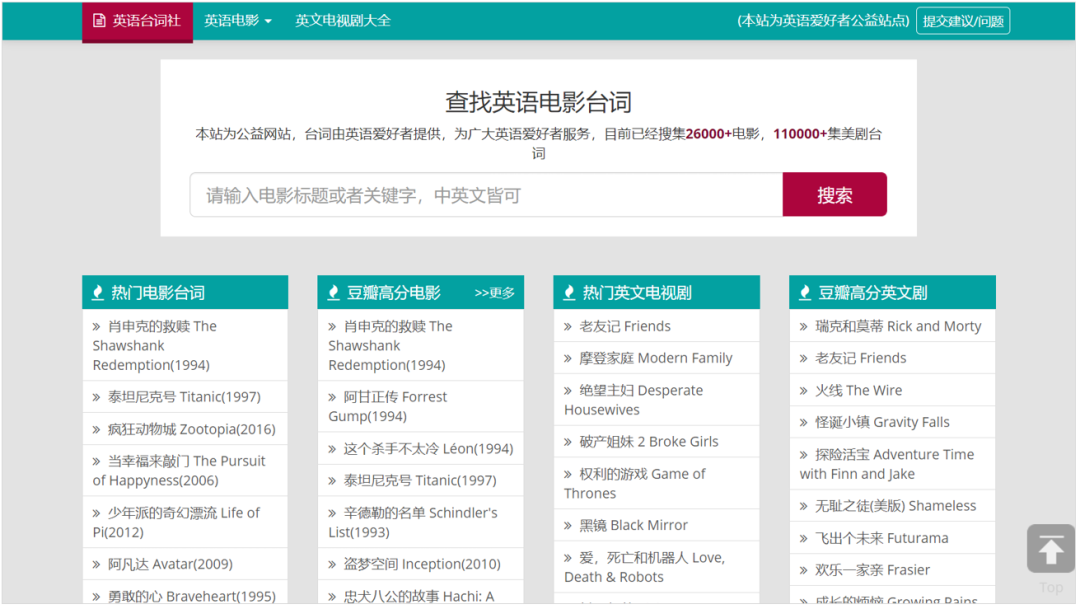Image resolution: width=1080 pixels, height=609 pixels.
Task: Open 探险活宝 Adventure Time link
Action: [x=887, y=464]
